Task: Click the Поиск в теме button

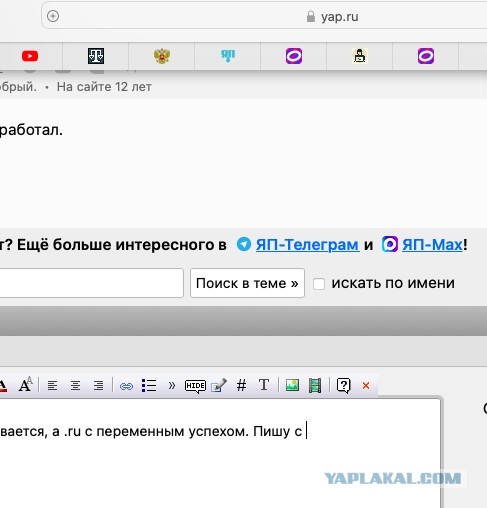Action: 247,283
